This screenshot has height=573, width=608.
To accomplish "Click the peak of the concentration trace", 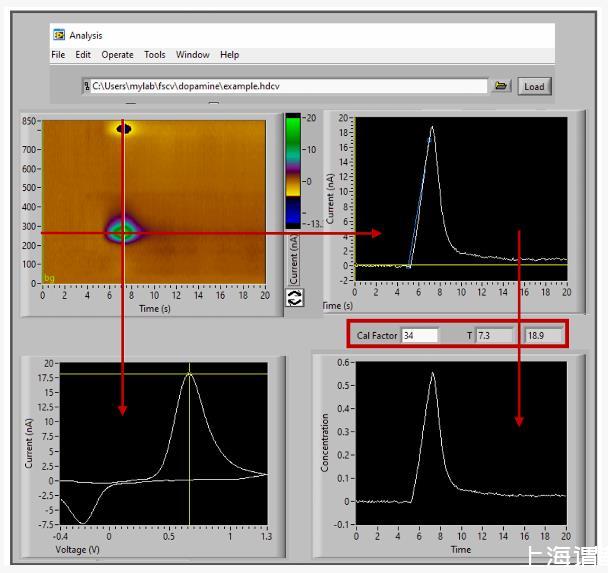I will coord(433,373).
